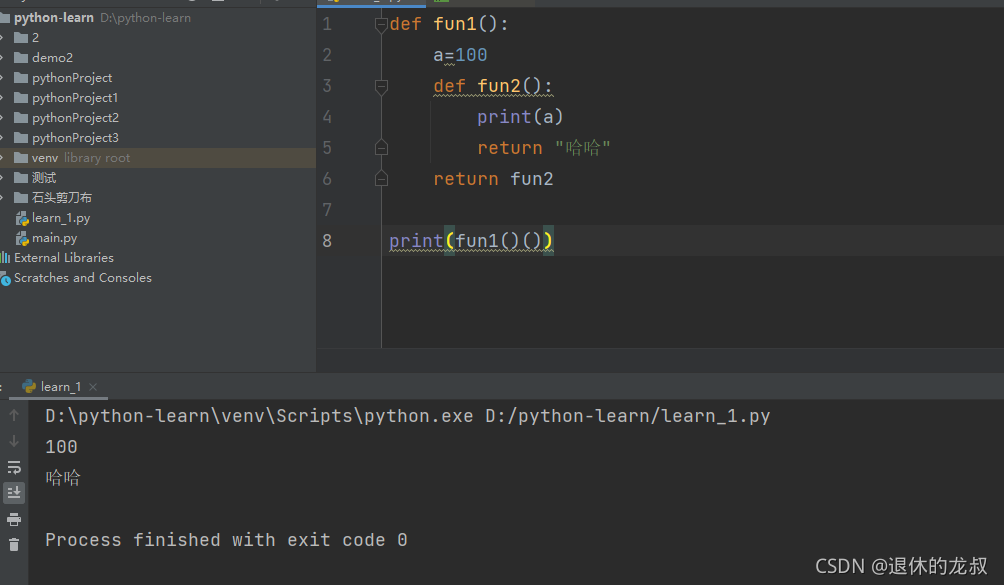This screenshot has height=585, width=1004.
Task: Toggle scroll to end in the run console
Action: tap(14, 493)
